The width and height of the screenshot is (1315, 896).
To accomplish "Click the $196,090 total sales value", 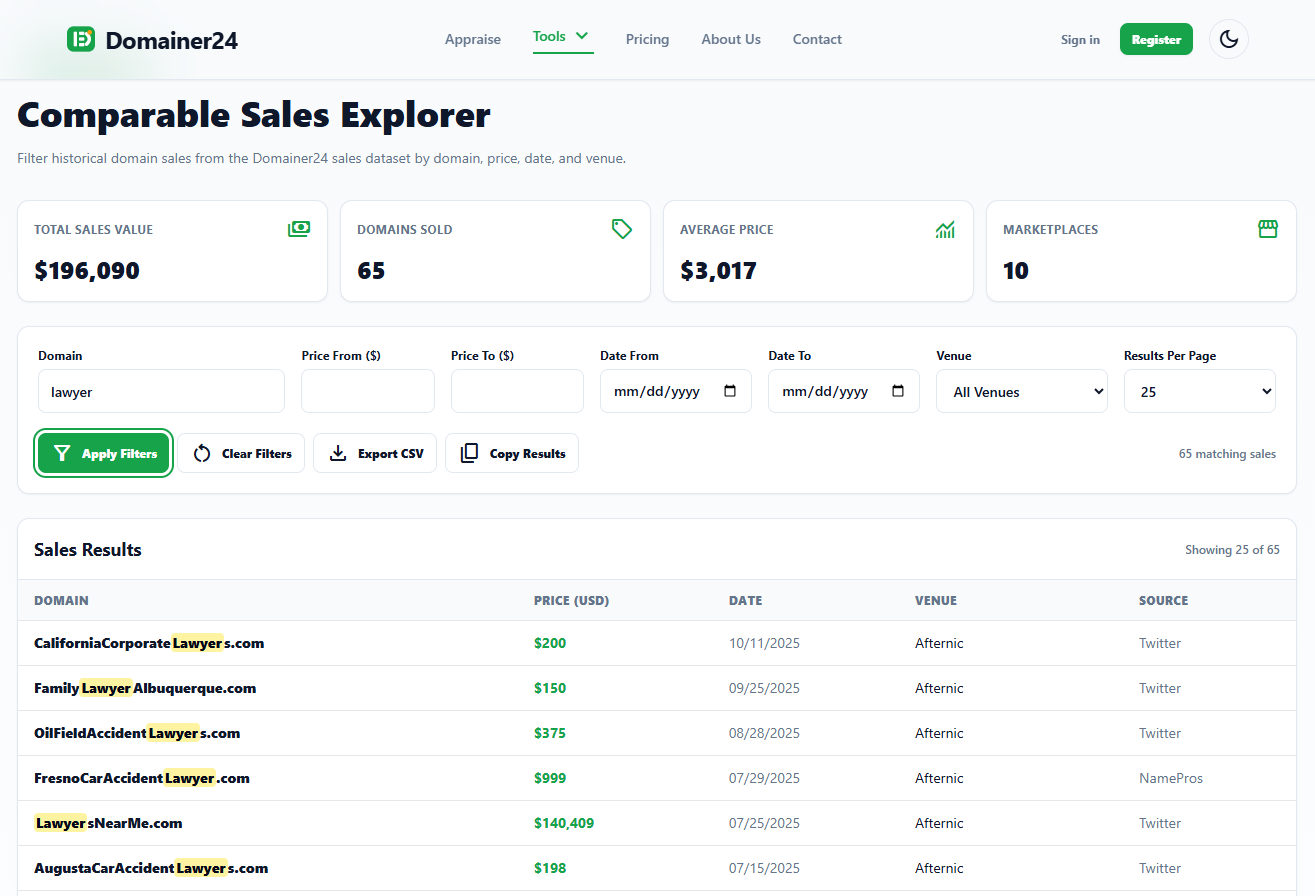I will (x=87, y=271).
